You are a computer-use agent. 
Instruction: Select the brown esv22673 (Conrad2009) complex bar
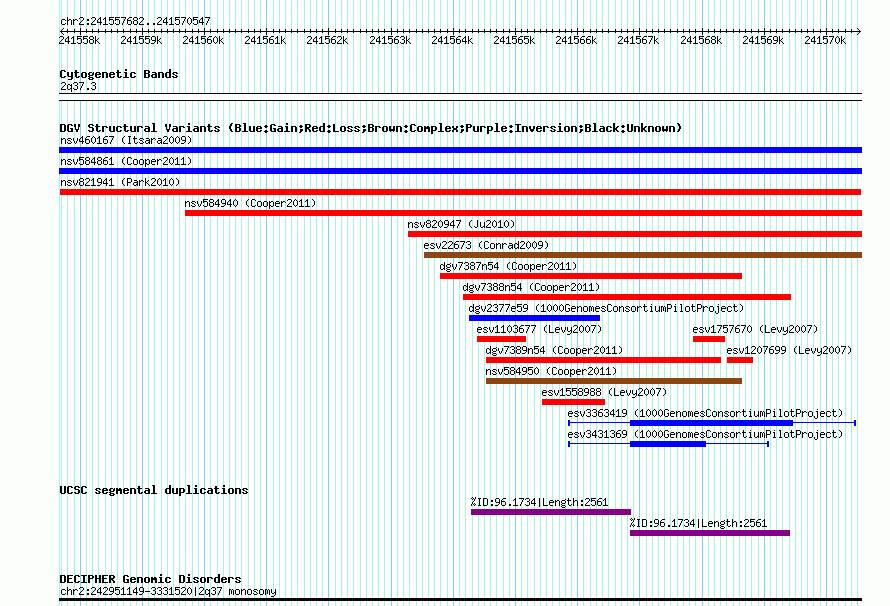point(643,255)
